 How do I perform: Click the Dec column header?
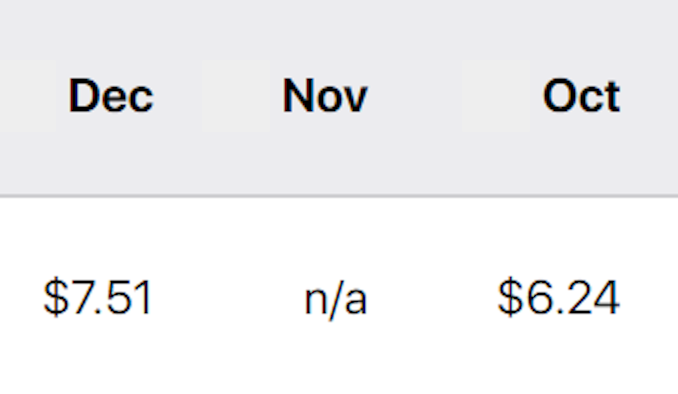coord(111,96)
